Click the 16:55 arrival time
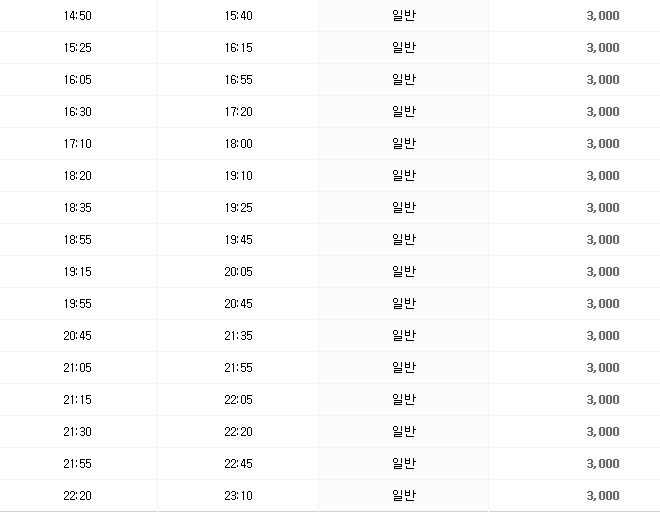660x513 pixels. pos(239,80)
